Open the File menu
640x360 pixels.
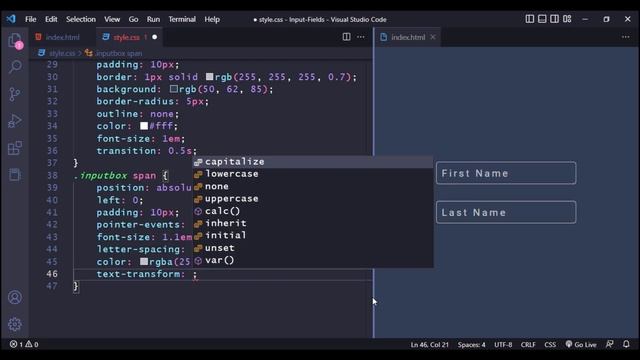(x=31, y=19)
